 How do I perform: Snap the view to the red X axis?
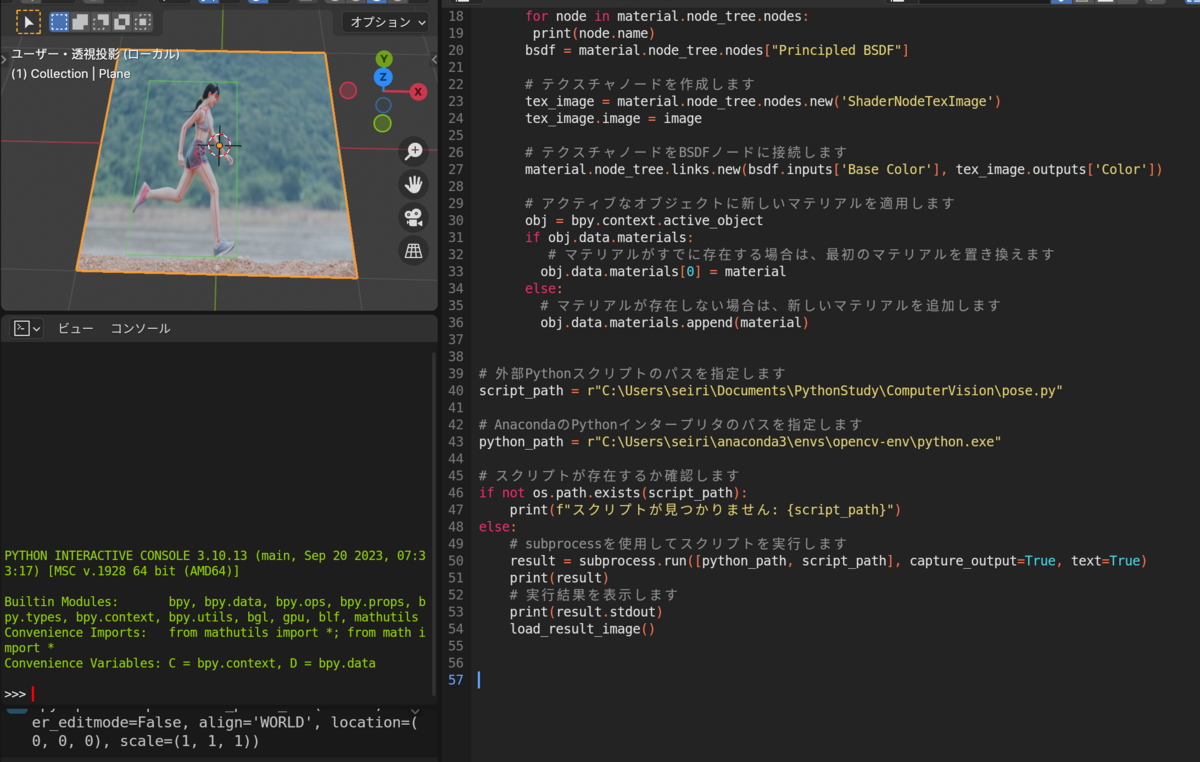pos(417,91)
